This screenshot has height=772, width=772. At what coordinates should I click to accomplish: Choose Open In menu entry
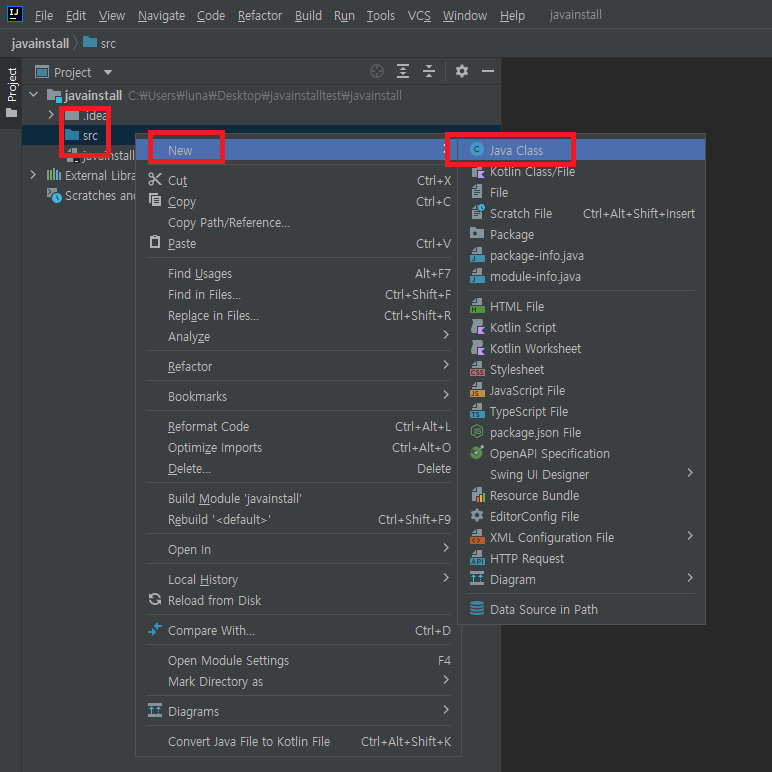298,550
